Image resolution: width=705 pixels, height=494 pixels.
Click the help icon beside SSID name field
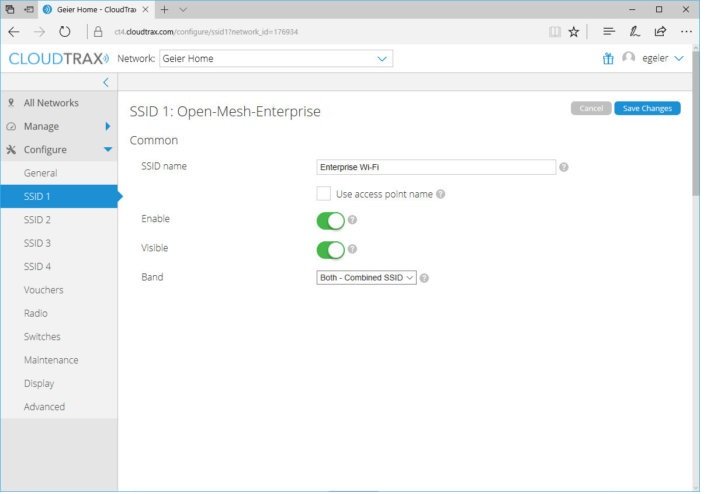point(564,167)
